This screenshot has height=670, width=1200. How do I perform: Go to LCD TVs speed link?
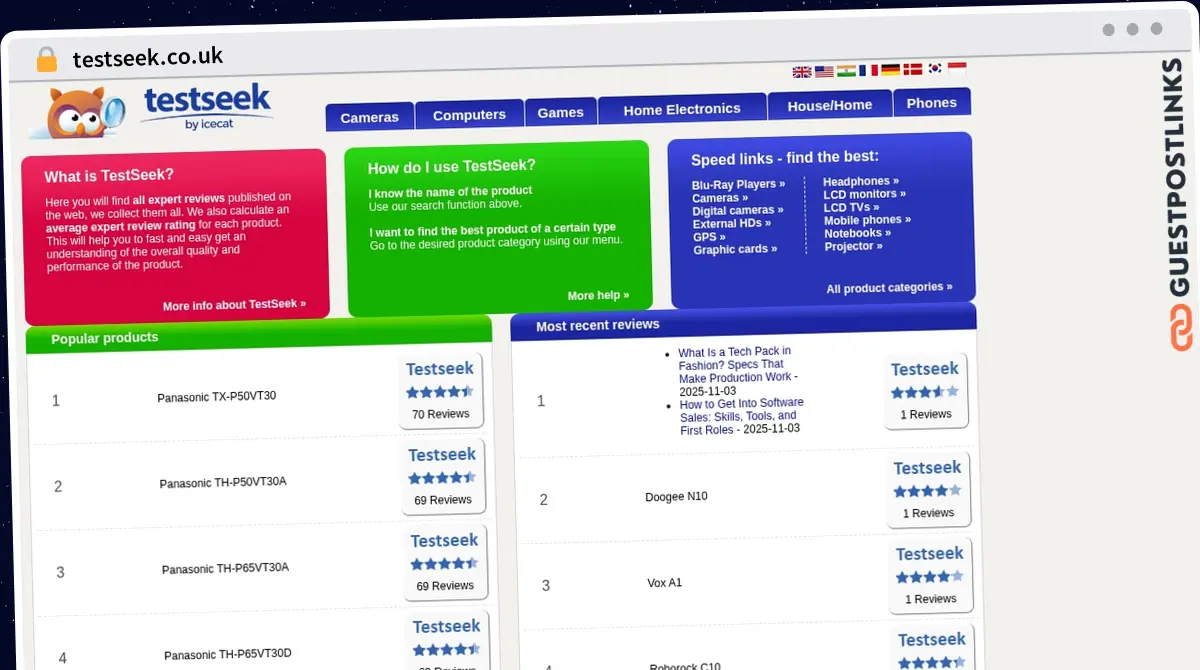pyautogui.click(x=852, y=207)
